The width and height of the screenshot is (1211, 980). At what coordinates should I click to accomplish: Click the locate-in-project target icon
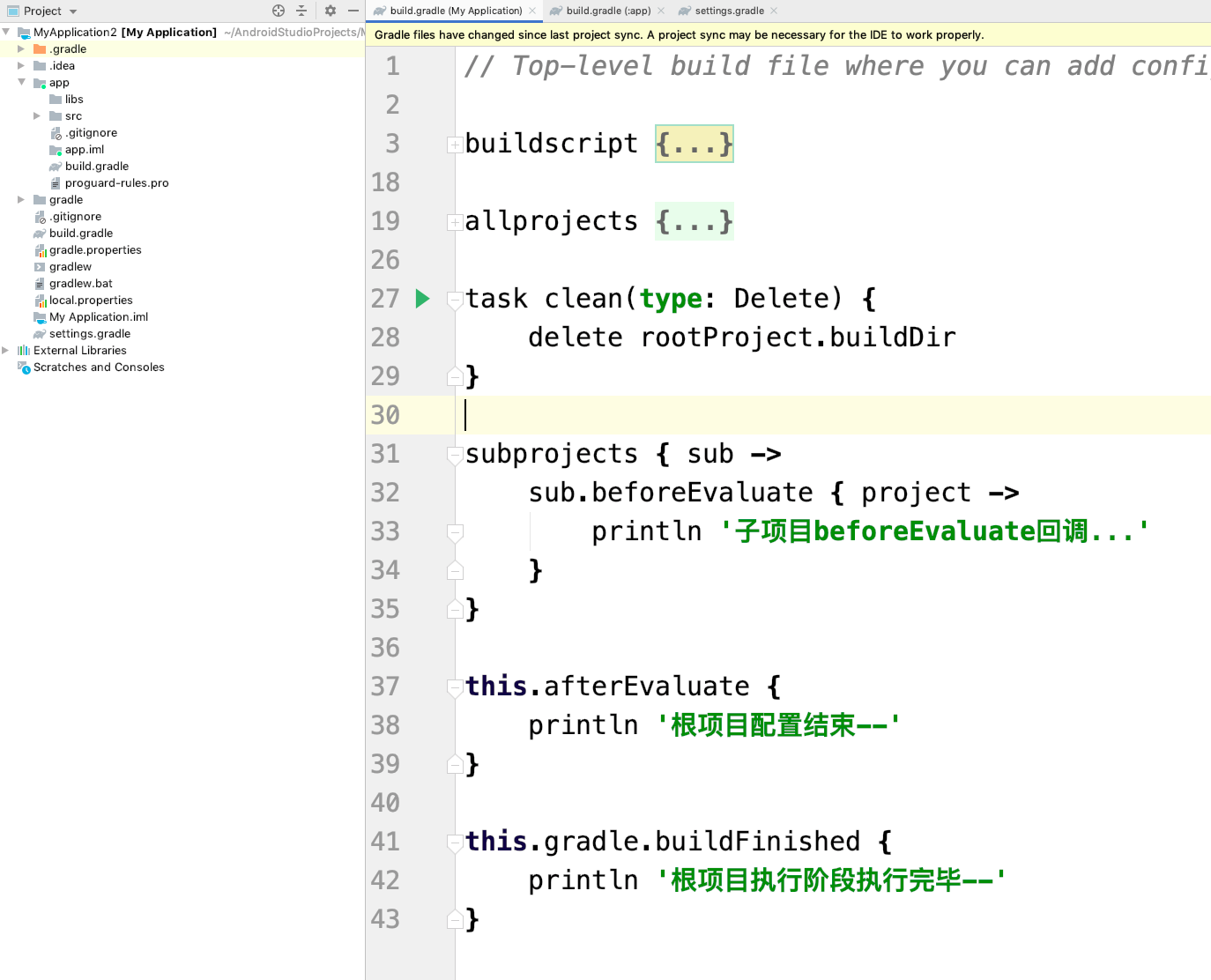point(279,11)
